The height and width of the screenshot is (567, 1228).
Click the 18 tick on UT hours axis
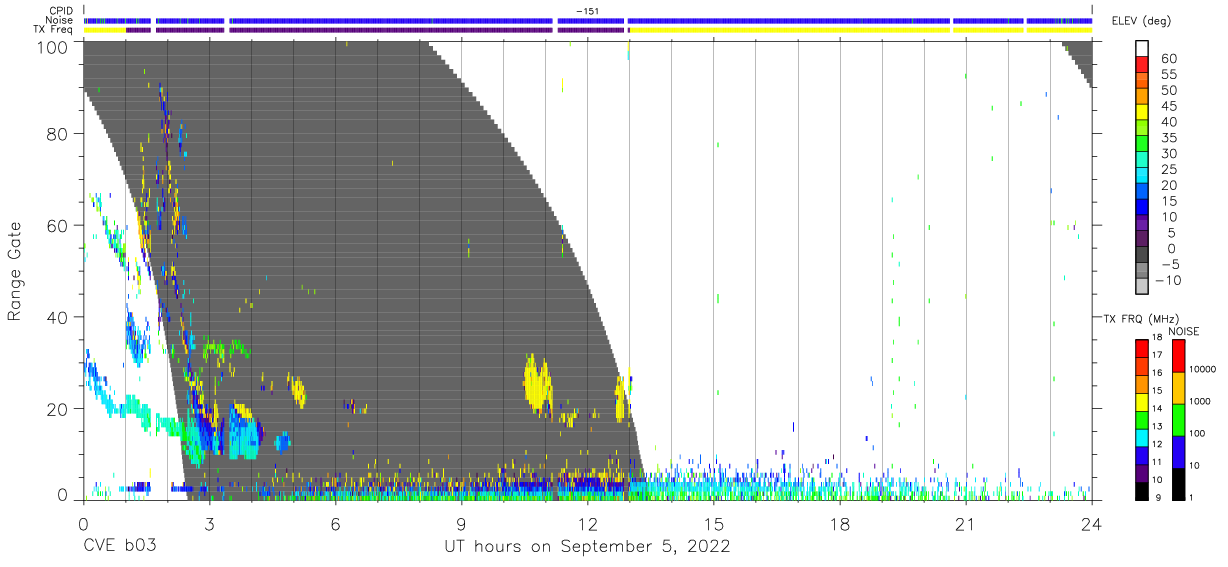(840, 522)
